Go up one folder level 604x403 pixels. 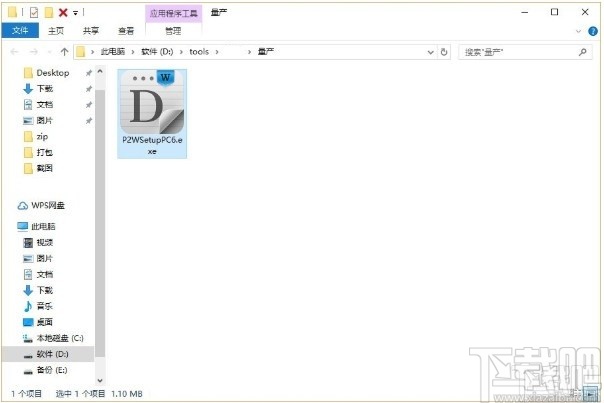coord(64,52)
